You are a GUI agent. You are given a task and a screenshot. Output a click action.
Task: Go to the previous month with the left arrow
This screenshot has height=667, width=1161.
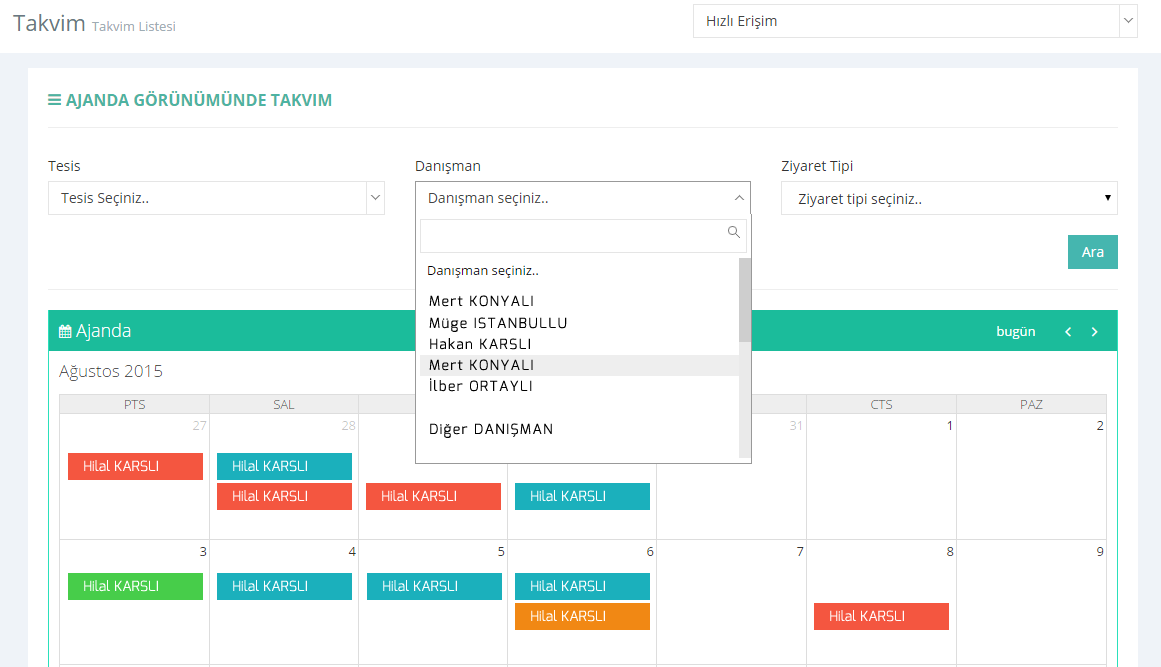click(1068, 332)
